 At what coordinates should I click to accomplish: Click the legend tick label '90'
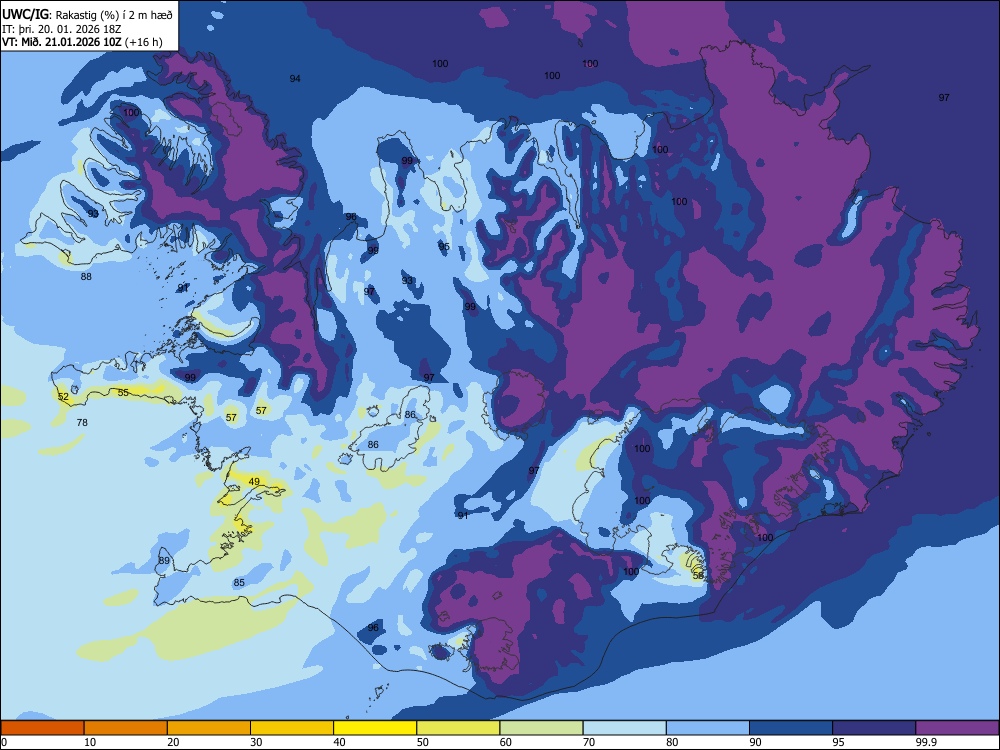point(755,742)
